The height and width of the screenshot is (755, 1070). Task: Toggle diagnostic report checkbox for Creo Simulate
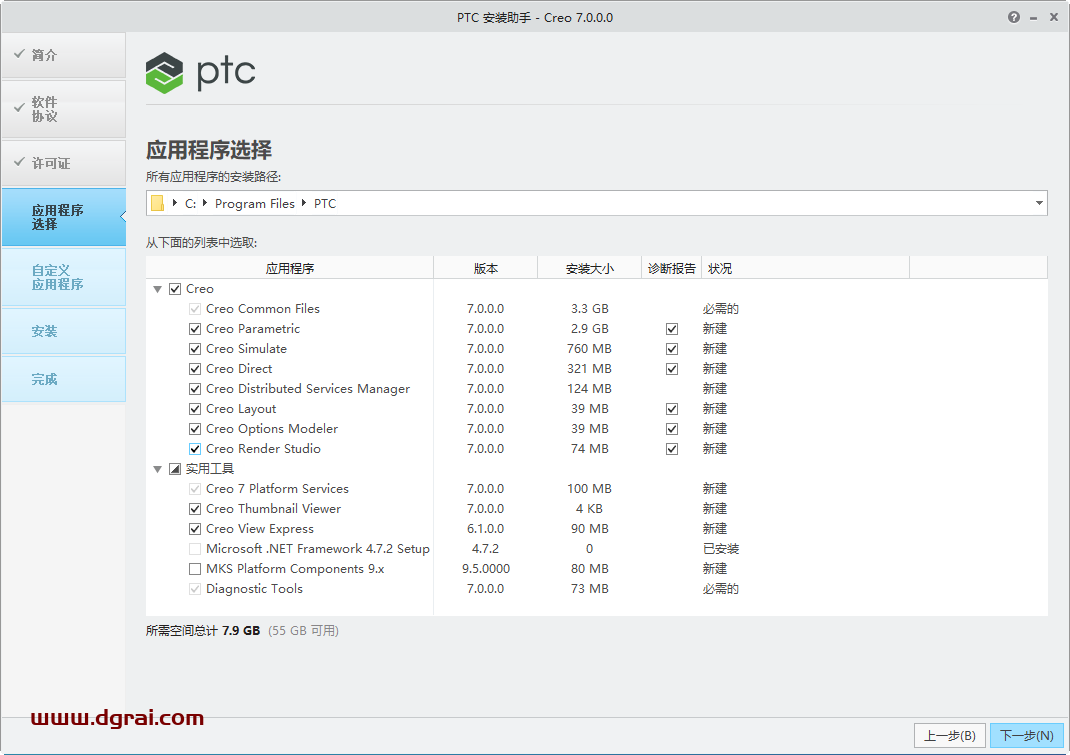point(672,349)
